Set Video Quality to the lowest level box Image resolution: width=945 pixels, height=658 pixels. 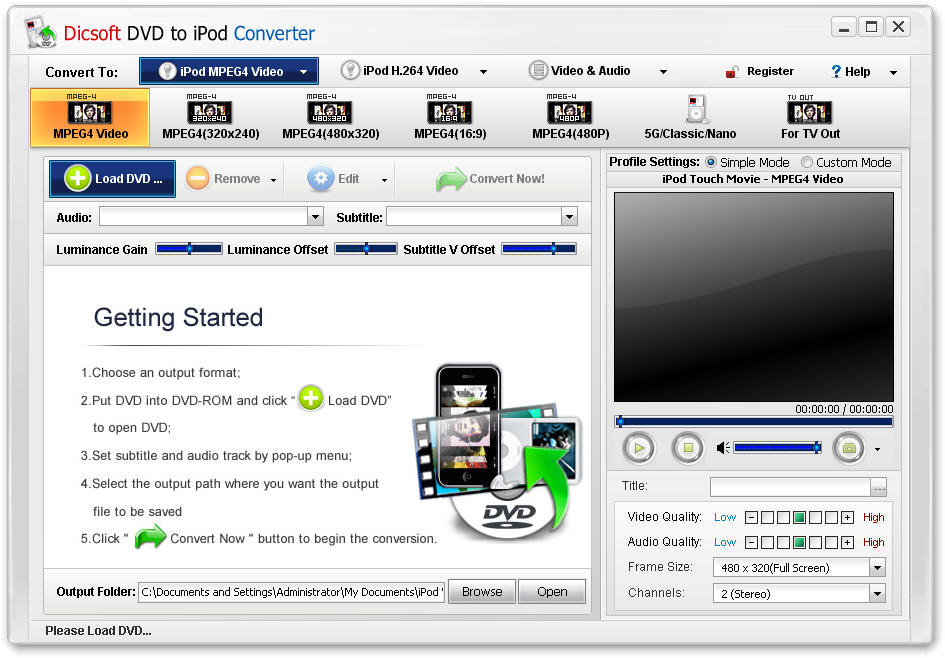(767, 518)
